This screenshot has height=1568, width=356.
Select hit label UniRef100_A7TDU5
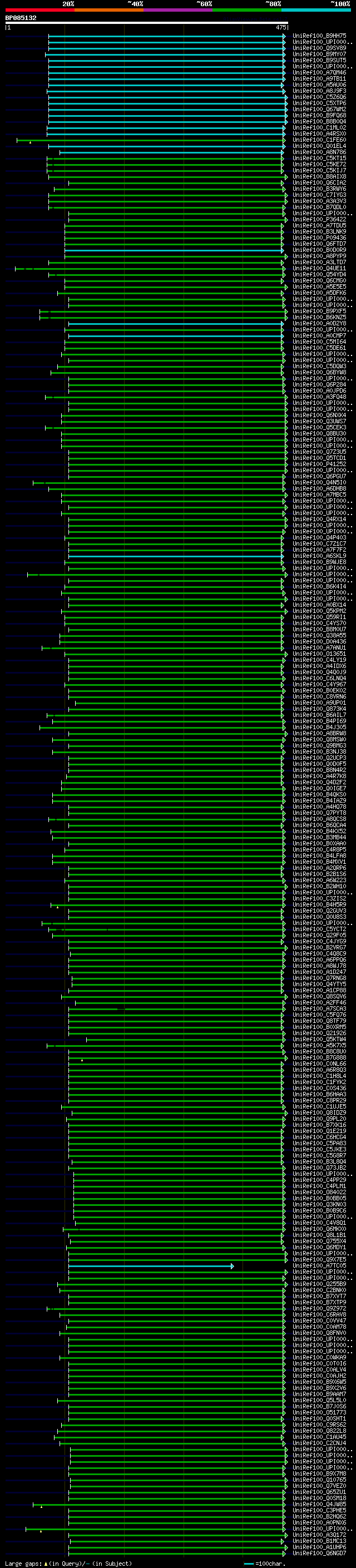point(319,225)
